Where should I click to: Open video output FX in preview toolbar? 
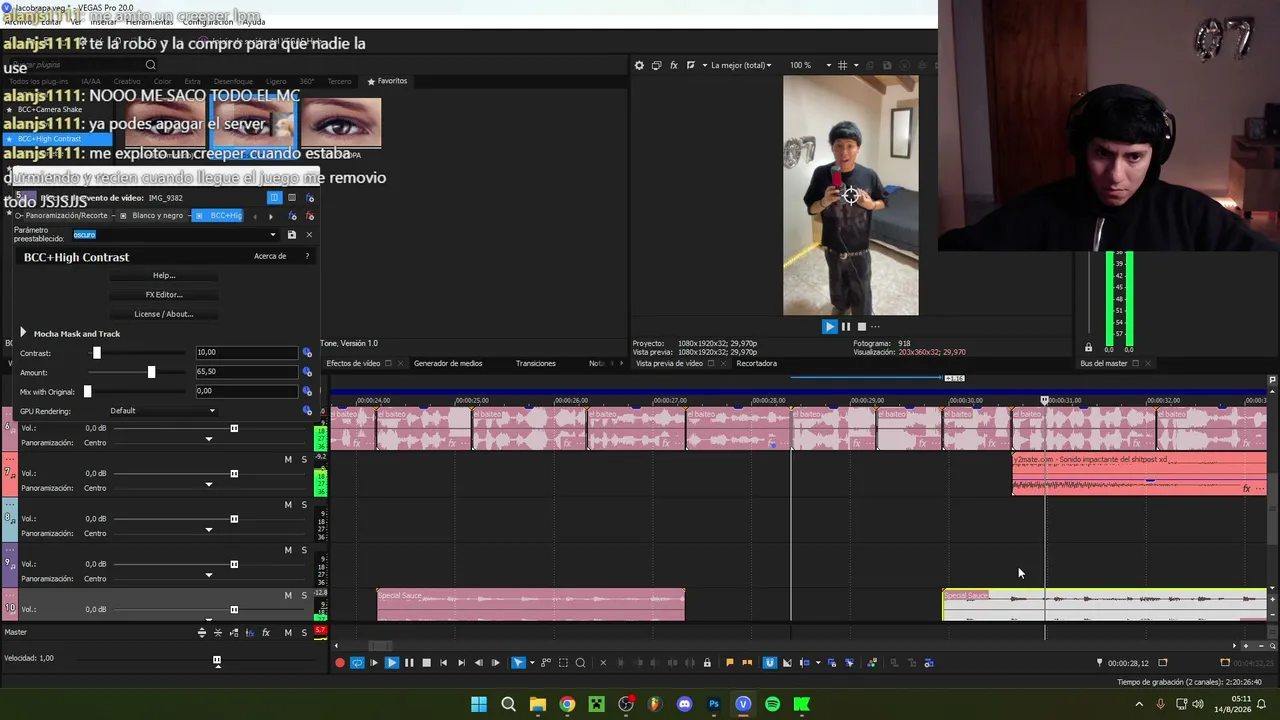pos(673,65)
